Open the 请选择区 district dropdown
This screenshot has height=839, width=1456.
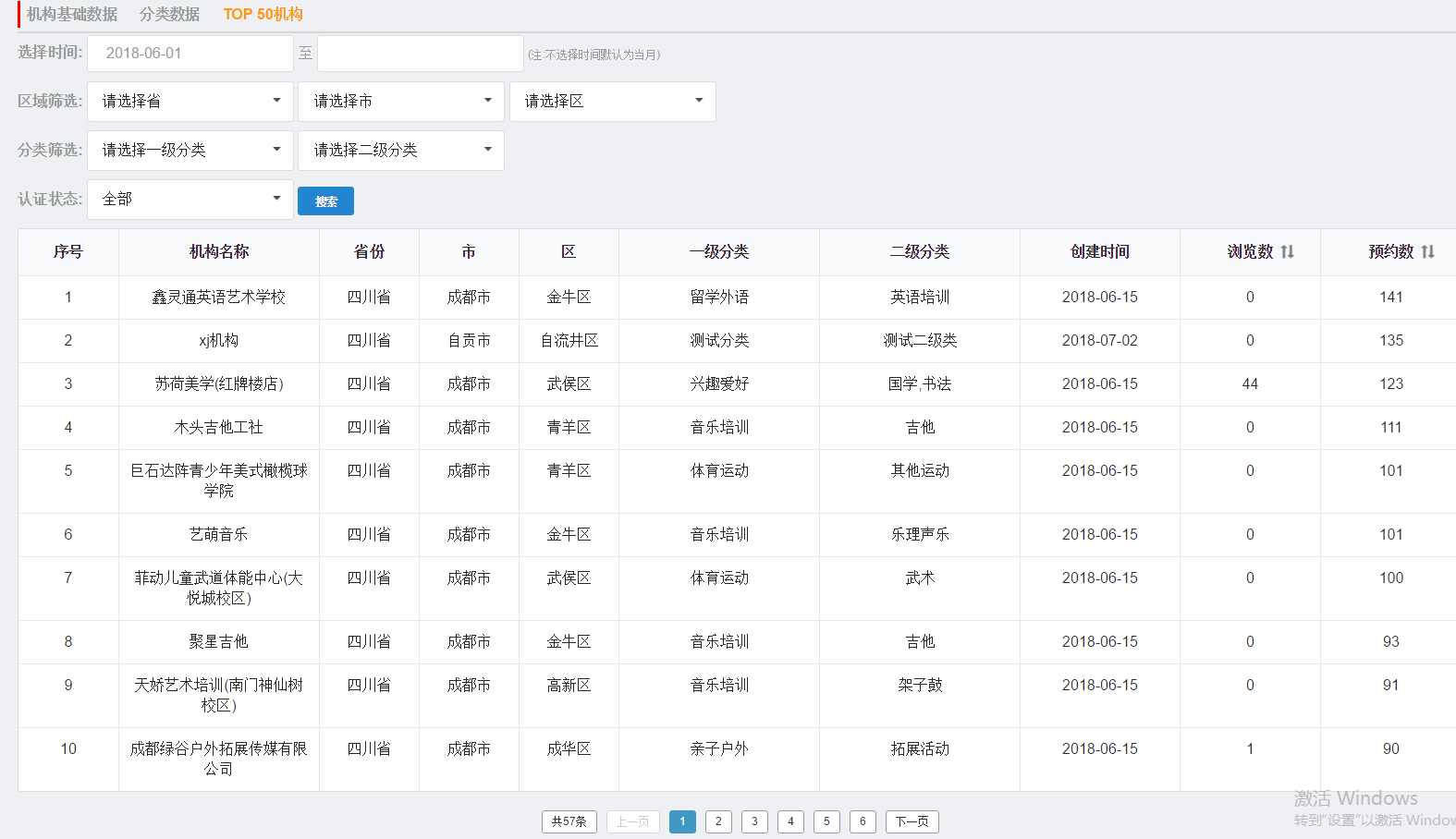click(x=612, y=102)
